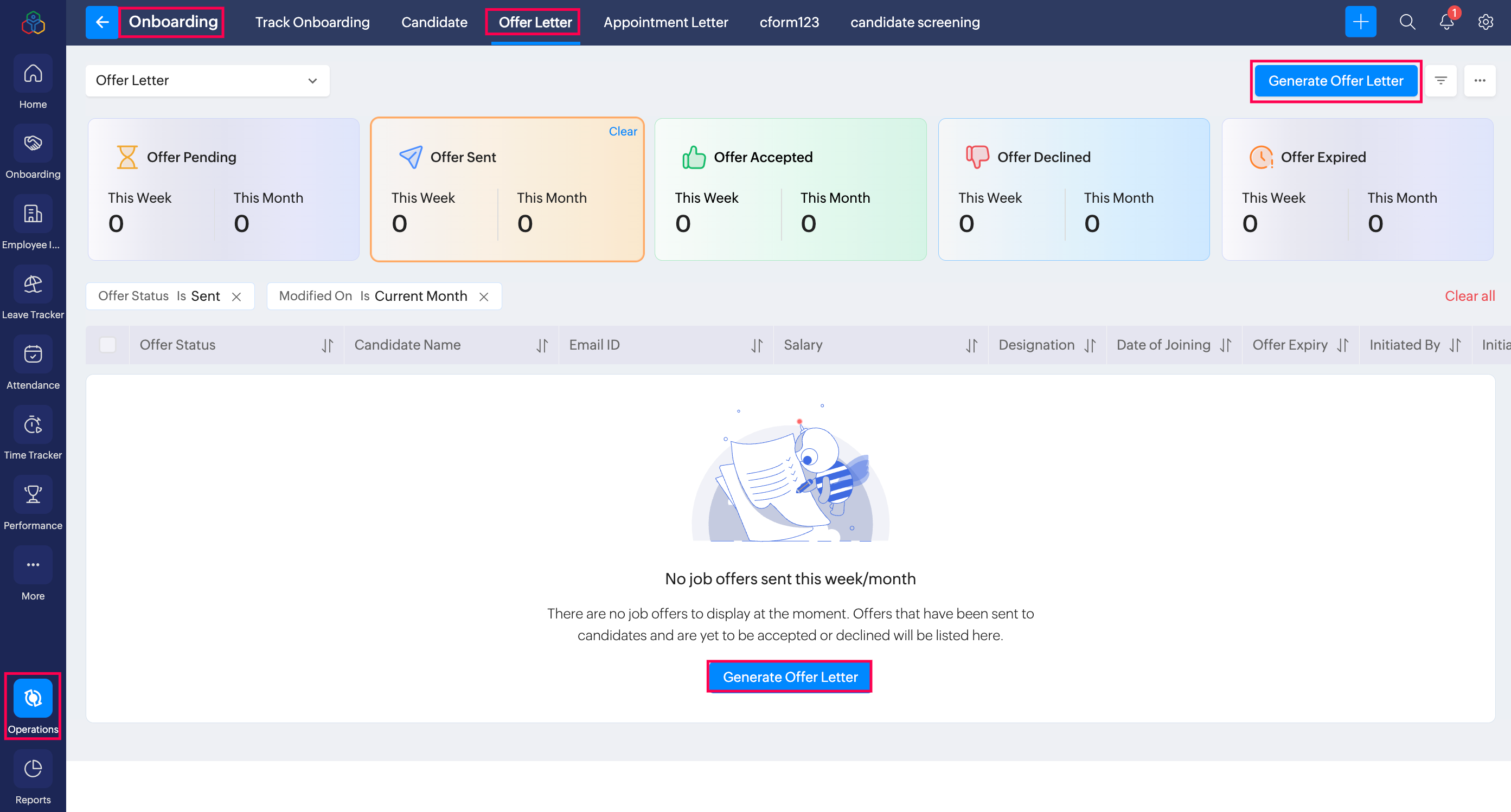Remove the Offer Status Is Sent filter
The image size is (1511, 812).
click(236, 297)
